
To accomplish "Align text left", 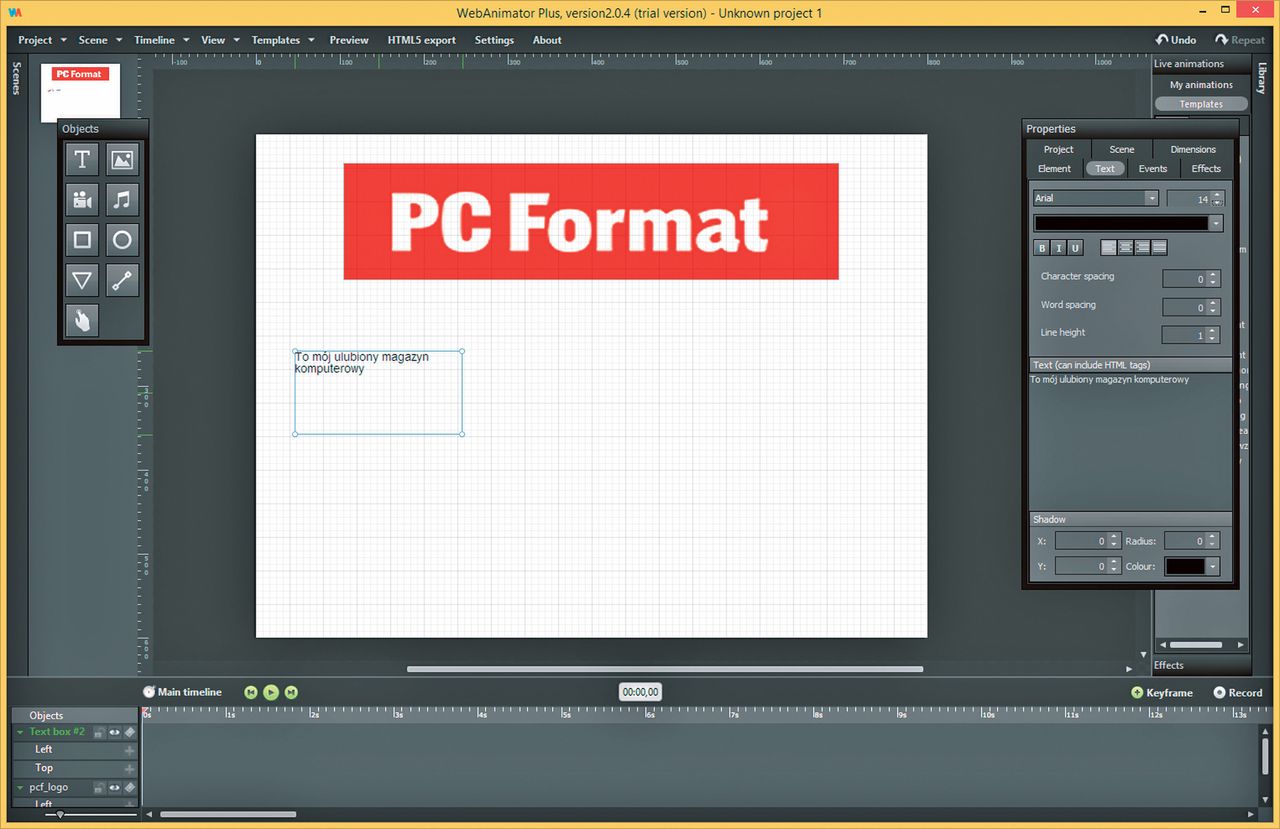I will pos(1109,248).
